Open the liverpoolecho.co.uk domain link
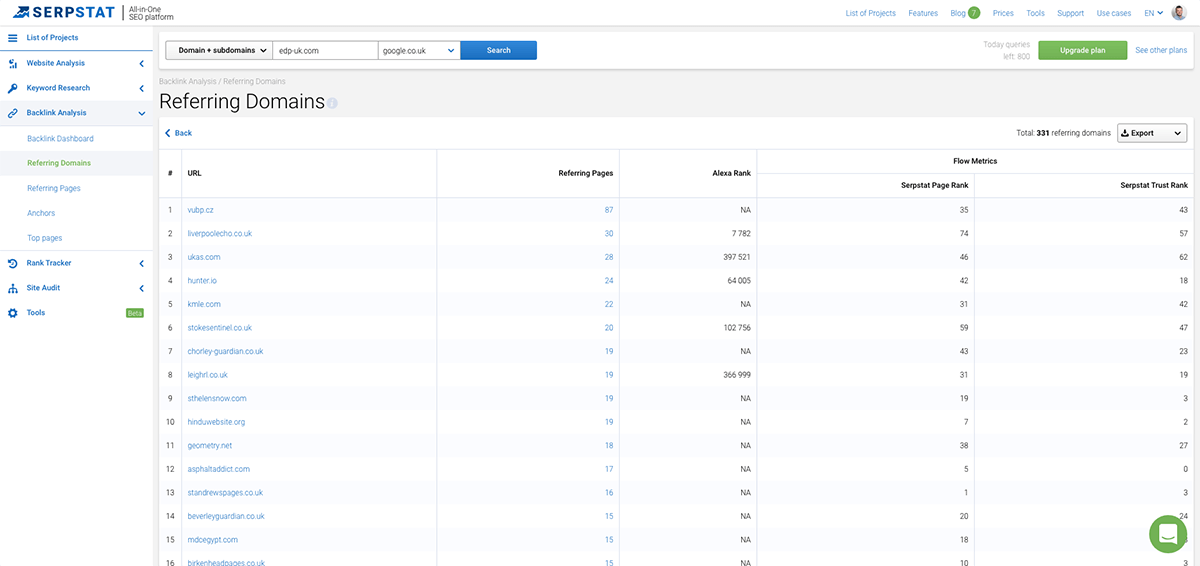The image size is (1200, 566). tap(219, 233)
